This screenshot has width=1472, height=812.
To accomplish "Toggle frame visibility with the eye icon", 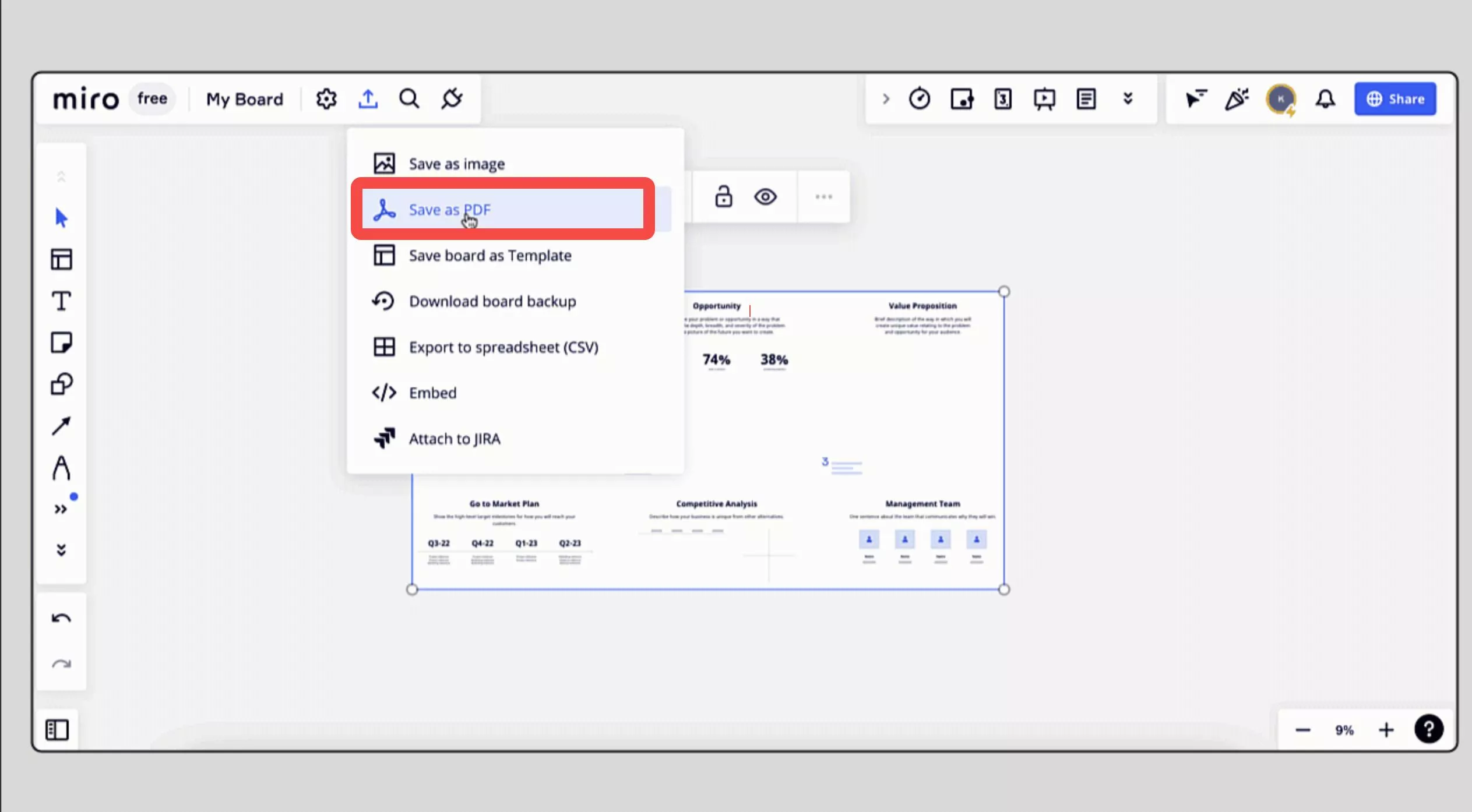I will pos(765,197).
